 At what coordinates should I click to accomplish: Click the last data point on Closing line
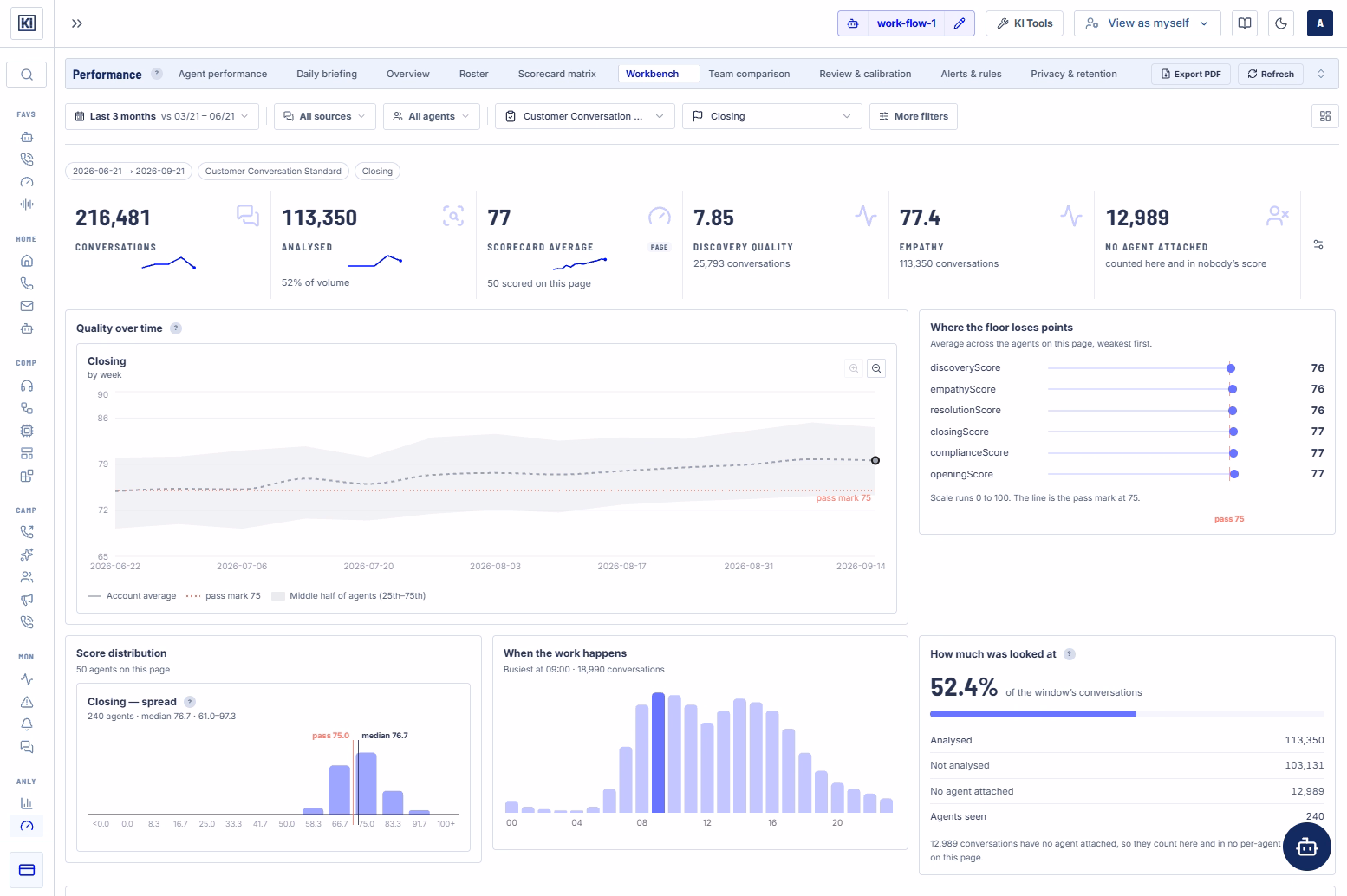[875, 460]
